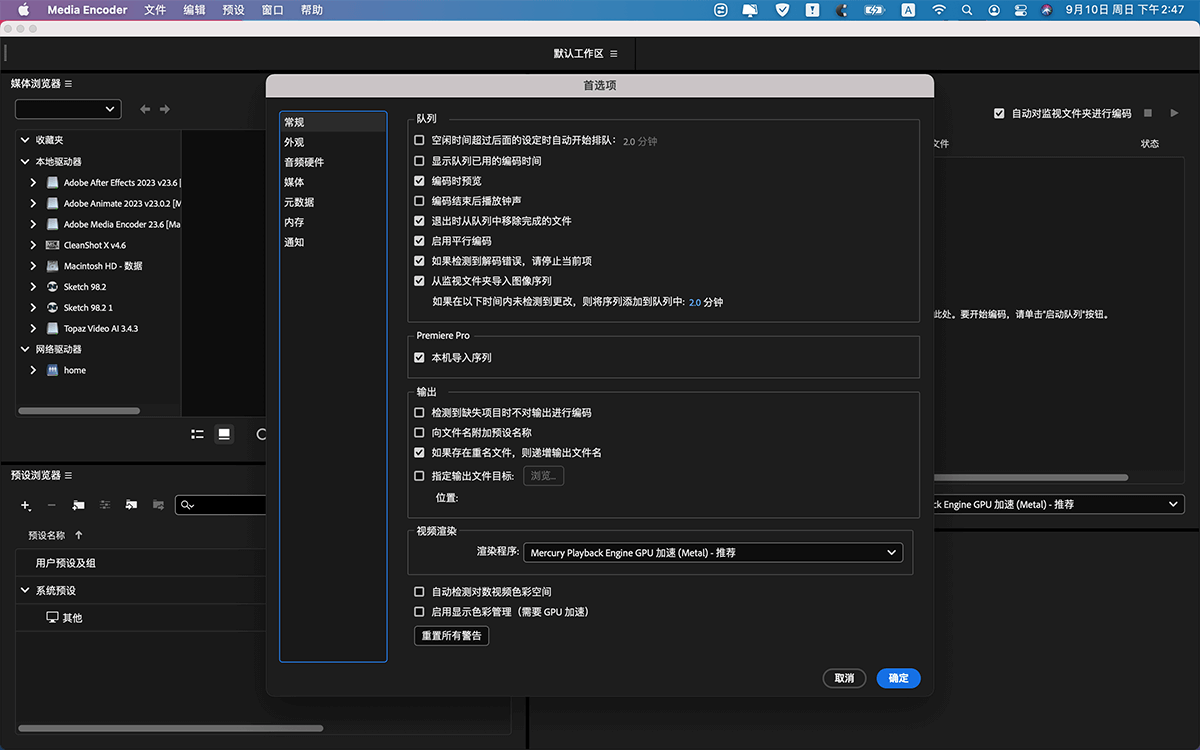Click the media browser forward arrow
Screen dimensions: 1200x750
click(165, 109)
